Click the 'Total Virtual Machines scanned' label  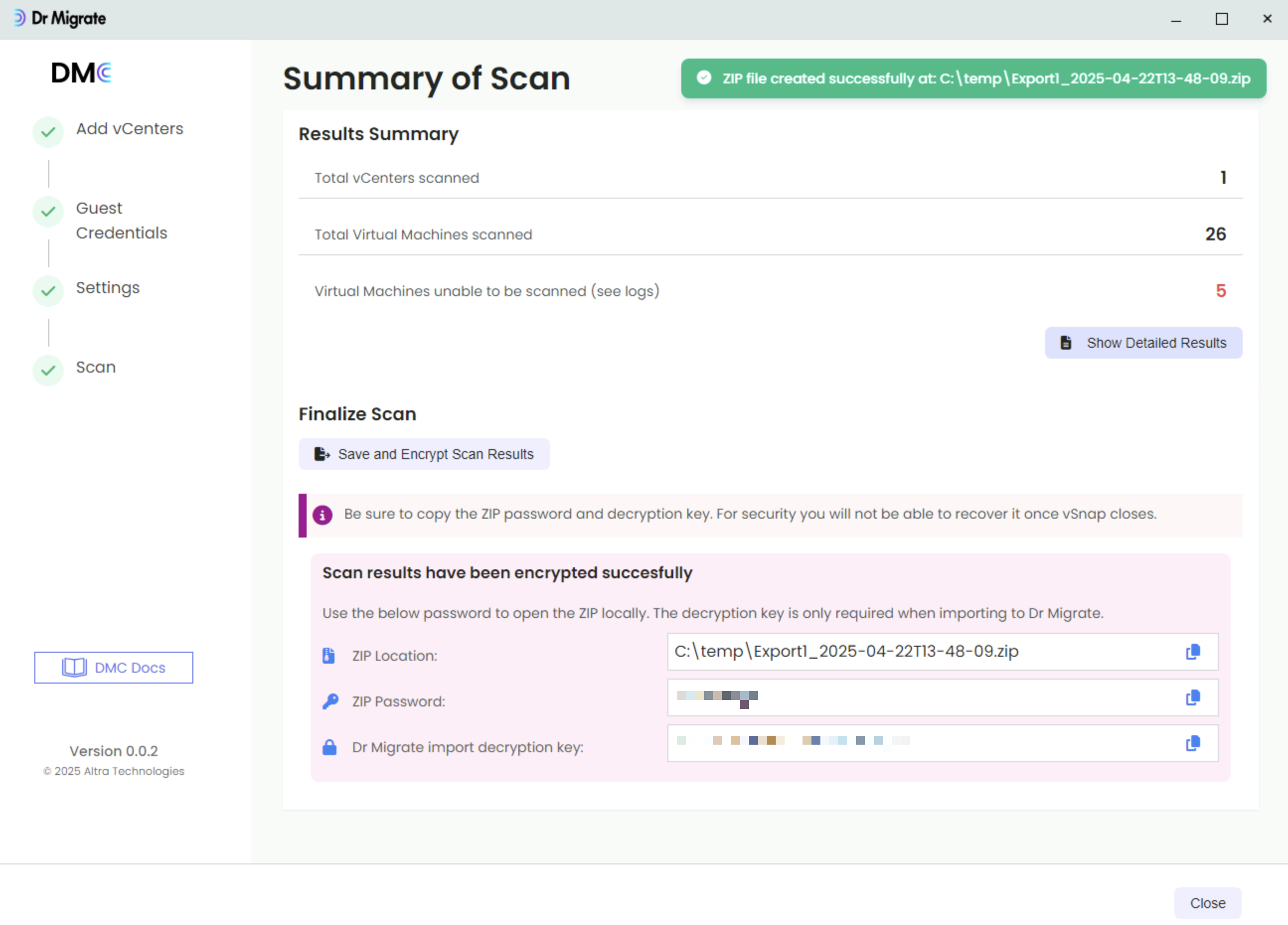tap(423, 234)
